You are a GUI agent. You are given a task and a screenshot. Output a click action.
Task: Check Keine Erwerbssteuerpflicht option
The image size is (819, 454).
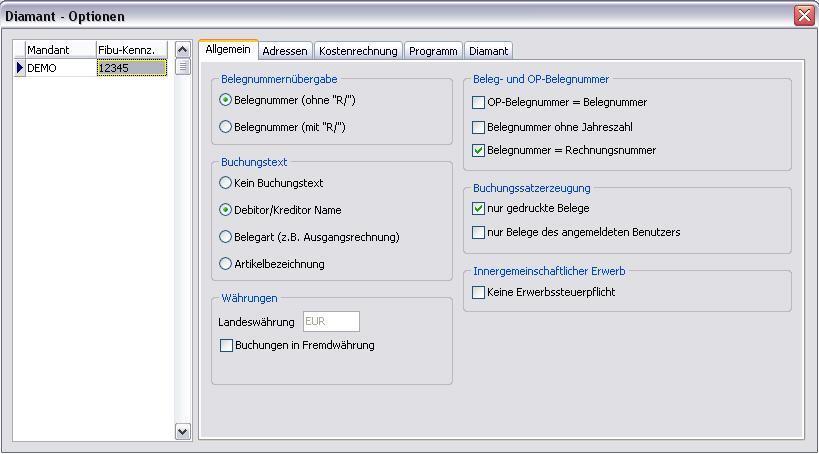(x=478, y=292)
